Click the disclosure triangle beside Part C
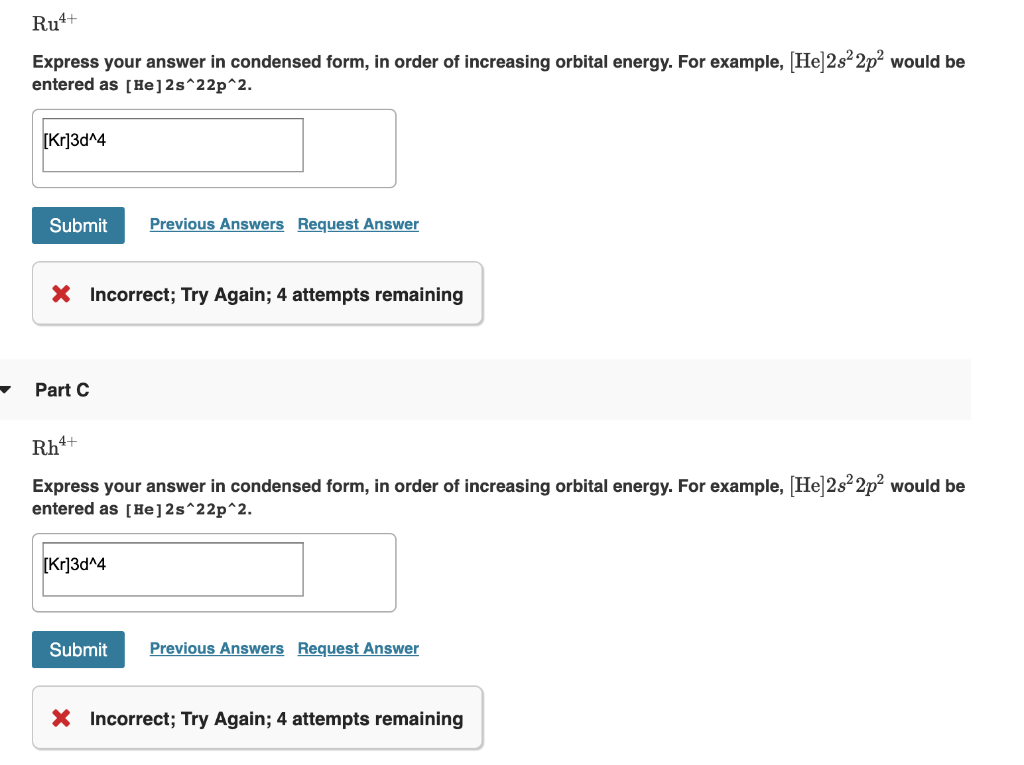 click(6, 390)
